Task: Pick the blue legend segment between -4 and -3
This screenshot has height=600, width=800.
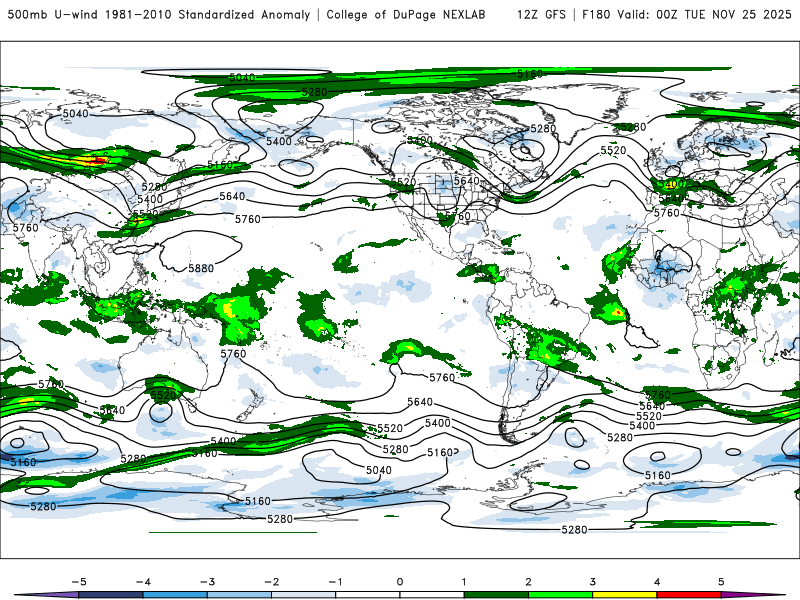Action: pyautogui.click(x=175, y=595)
